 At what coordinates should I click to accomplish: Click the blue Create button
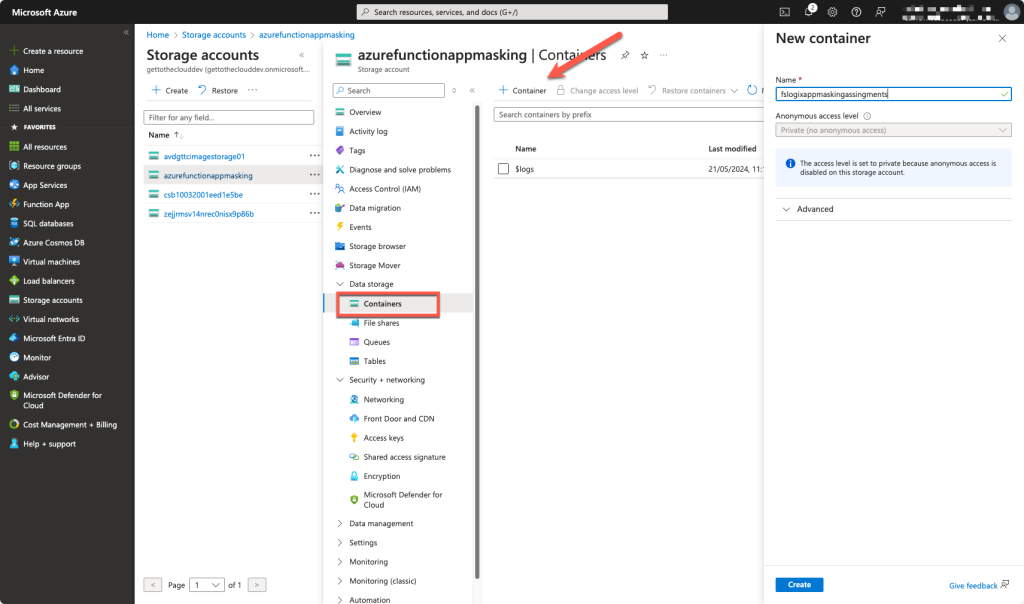[799, 584]
